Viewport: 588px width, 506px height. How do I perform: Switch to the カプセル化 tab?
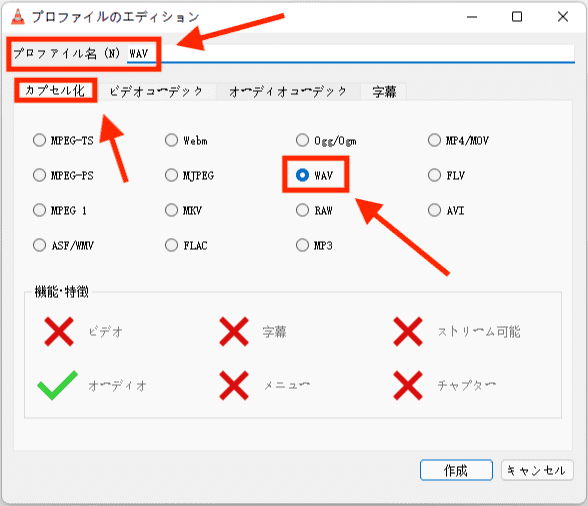coord(55,91)
